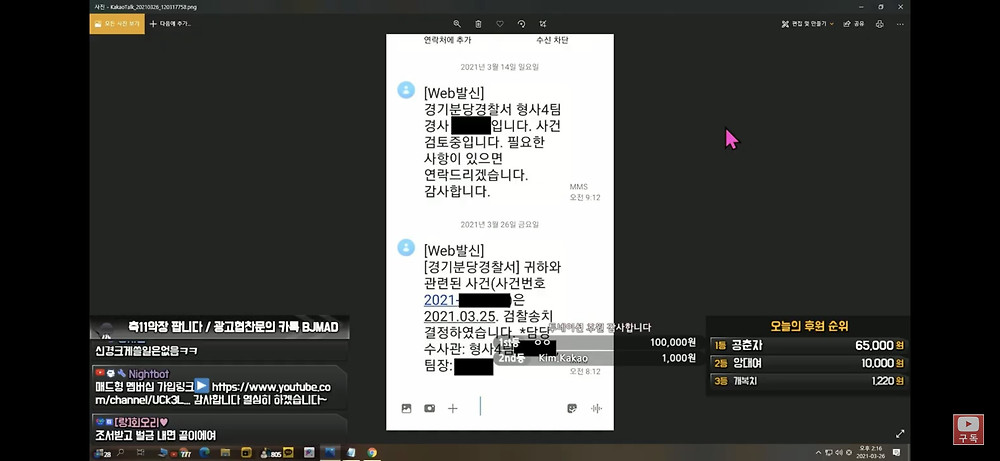The image size is (1000, 461).
Task: Open Microsoft Edge from the taskbar
Action: click(x=204, y=453)
